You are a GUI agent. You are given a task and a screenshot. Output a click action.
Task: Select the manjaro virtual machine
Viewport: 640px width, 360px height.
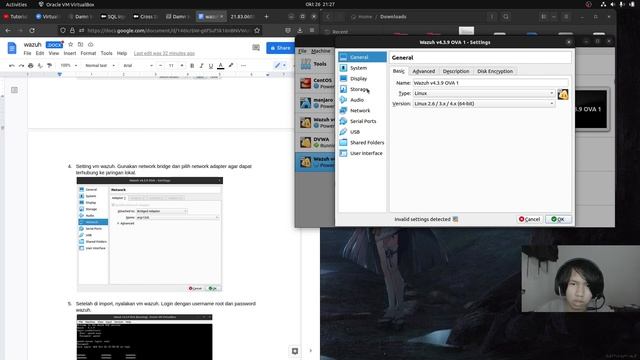point(316,103)
